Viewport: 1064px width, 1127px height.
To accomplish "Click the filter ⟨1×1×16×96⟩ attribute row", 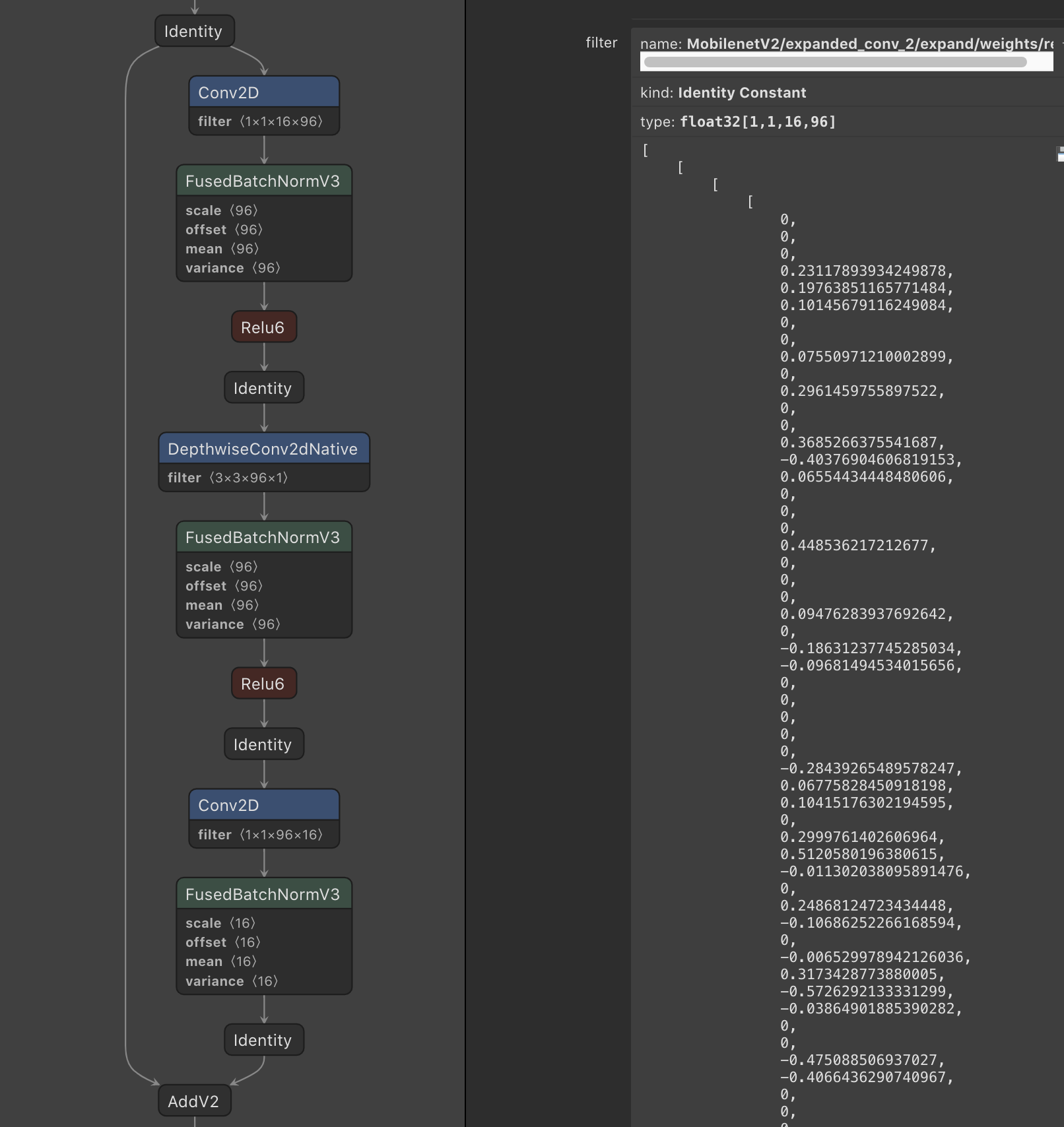I will click(x=264, y=121).
